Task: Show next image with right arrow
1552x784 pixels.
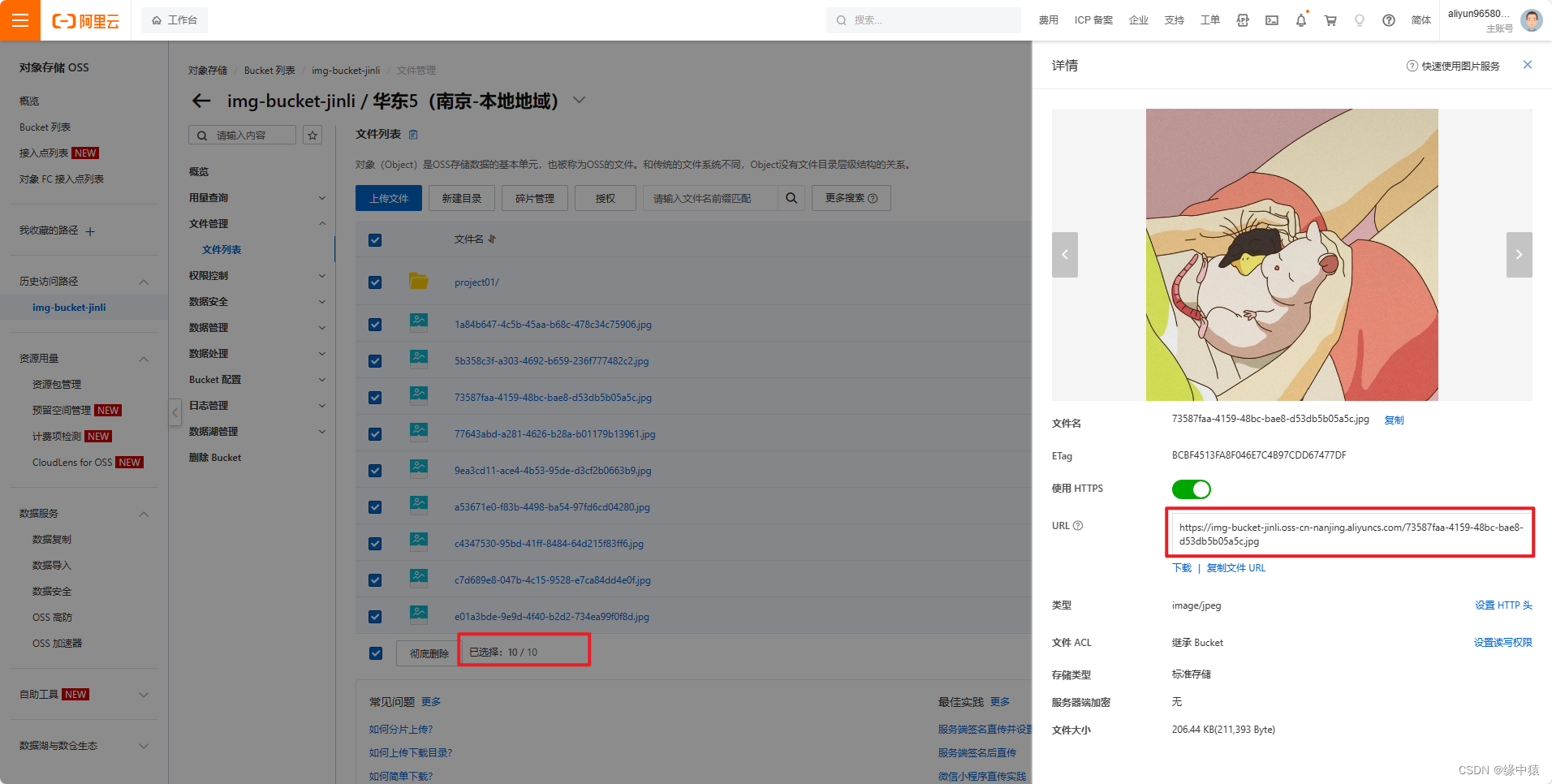Action: [1520, 255]
